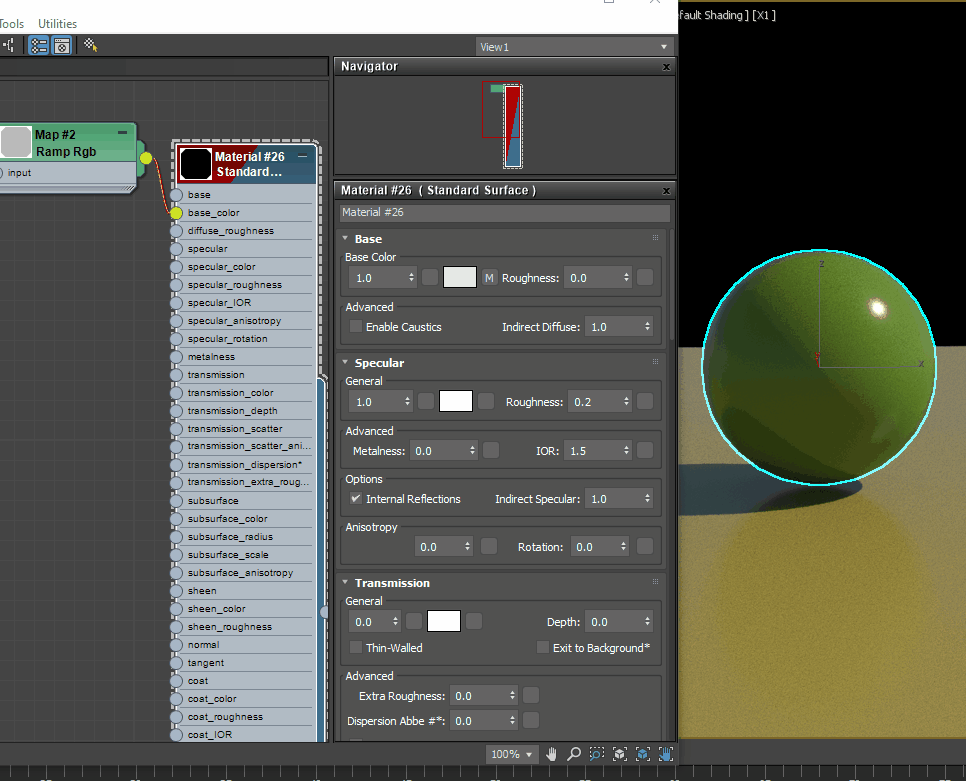Collapse the Specular rollout section
The height and width of the screenshot is (781, 966).
pyautogui.click(x=345, y=362)
